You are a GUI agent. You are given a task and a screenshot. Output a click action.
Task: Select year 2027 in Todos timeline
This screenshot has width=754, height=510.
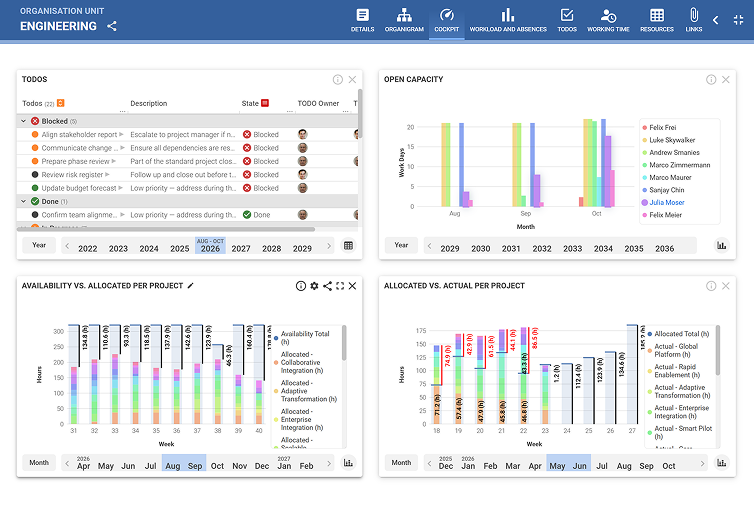pyautogui.click(x=241, y=249)
